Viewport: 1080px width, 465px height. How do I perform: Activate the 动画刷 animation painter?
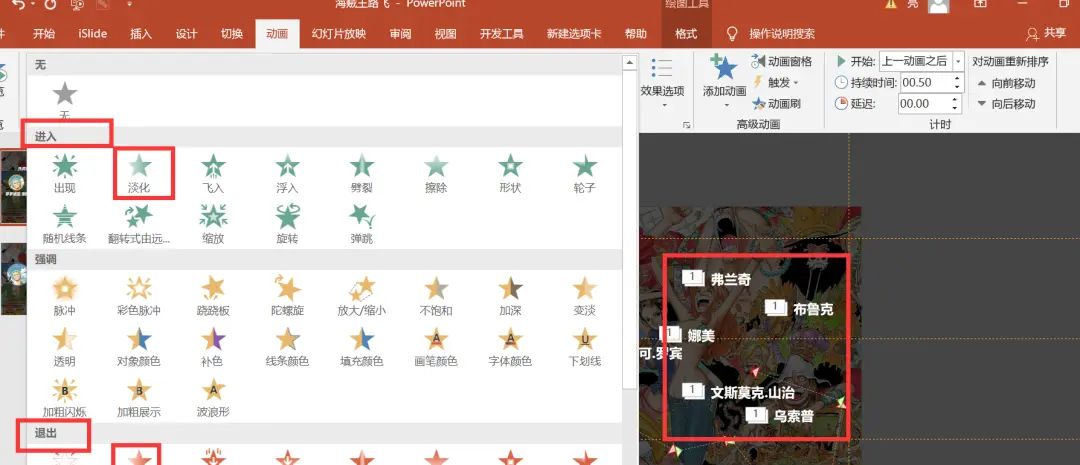776,104
